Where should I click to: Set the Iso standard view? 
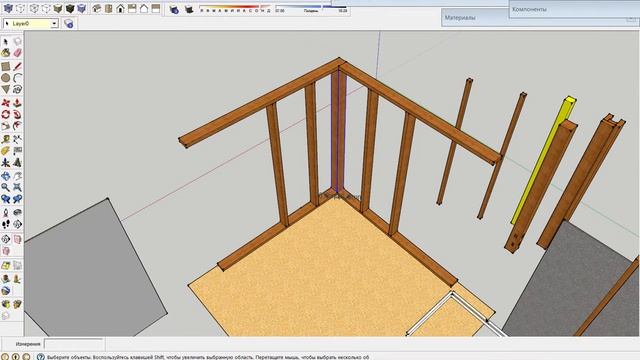click(x=96, y=8)
